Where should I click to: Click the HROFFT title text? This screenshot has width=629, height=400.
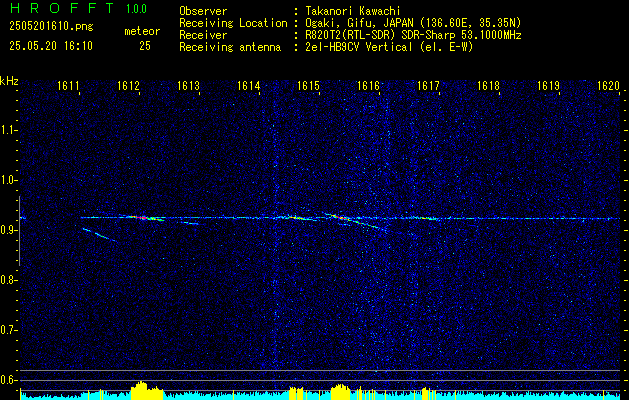62,8
